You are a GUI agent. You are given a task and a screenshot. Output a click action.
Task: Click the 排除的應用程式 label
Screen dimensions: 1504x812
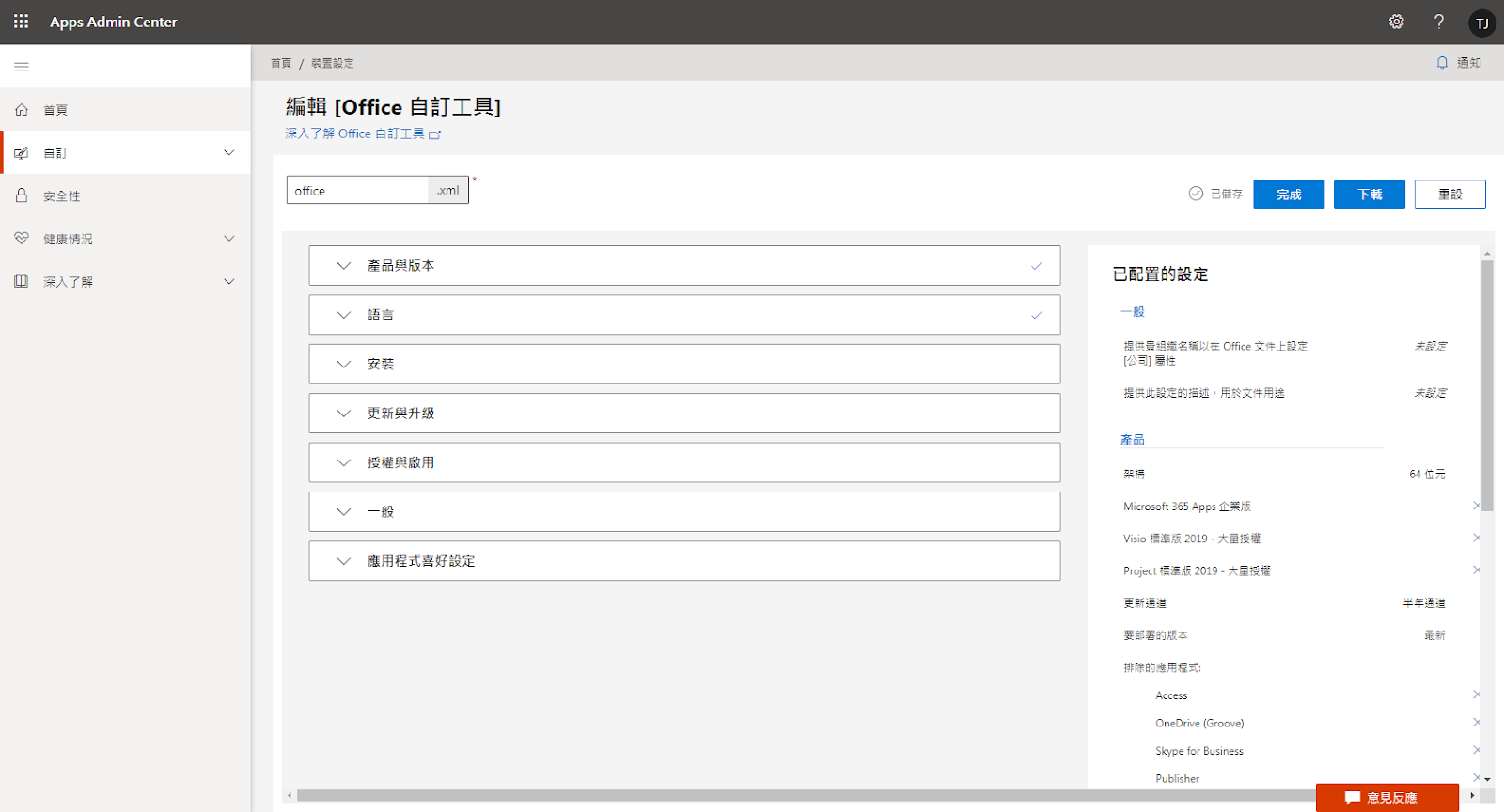[1163, 667]
